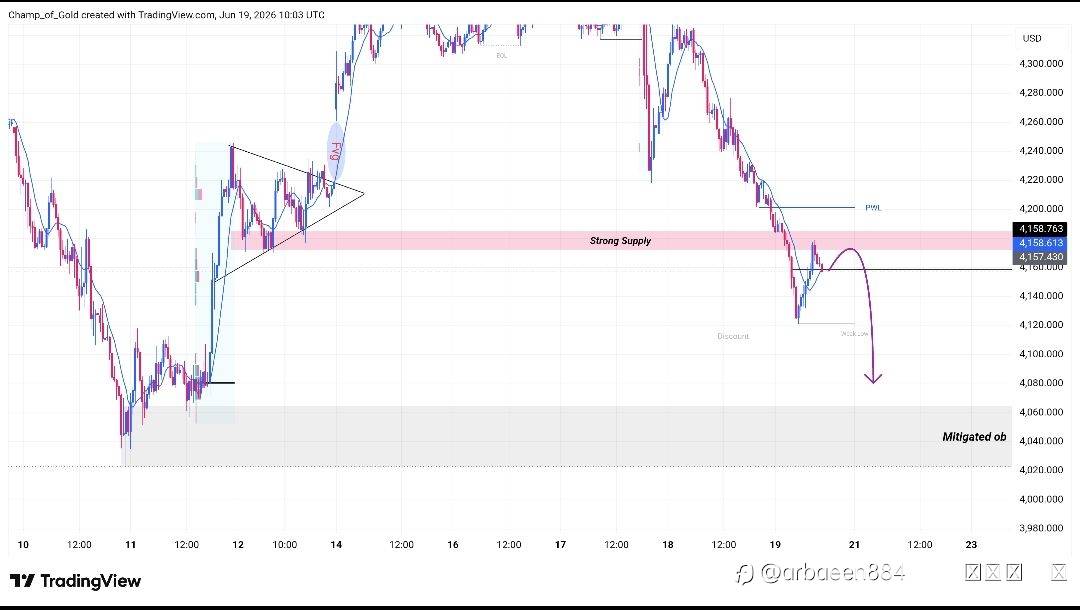Screen dimensions: 1080x610
Task: Click the 4,020.000 price axis label
Action: (x=1041, y=470)
